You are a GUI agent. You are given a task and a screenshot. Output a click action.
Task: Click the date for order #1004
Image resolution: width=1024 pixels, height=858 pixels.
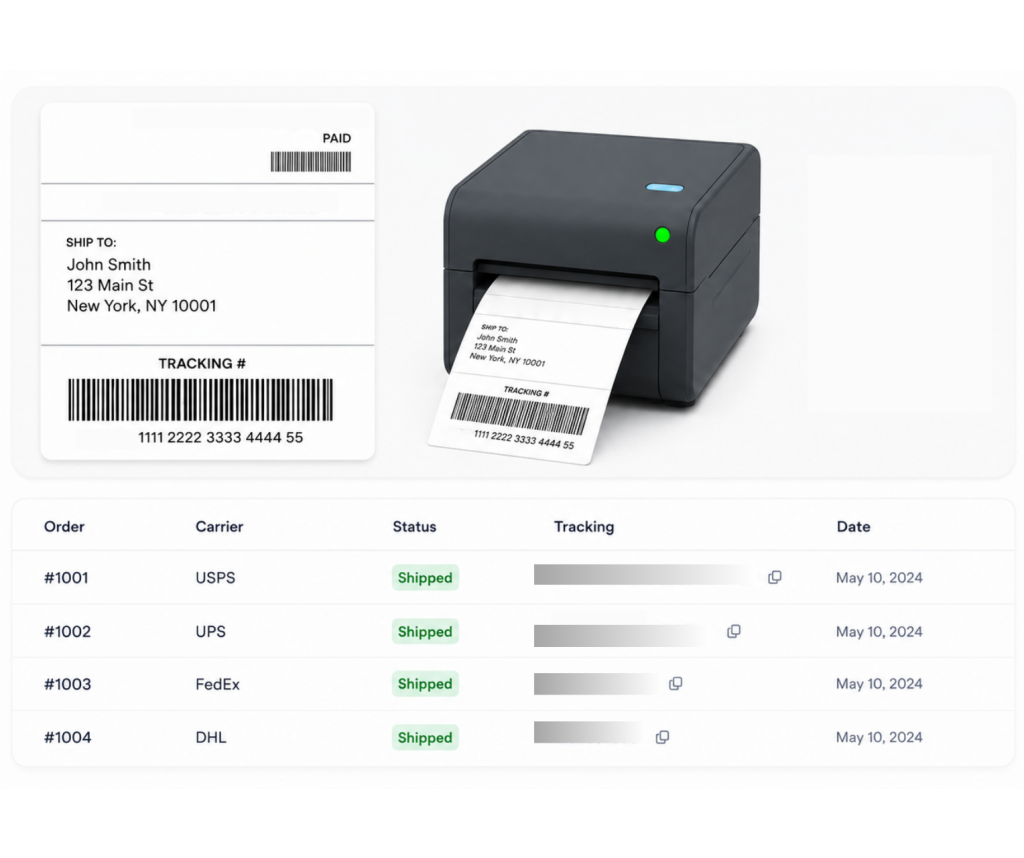point(879,737)
